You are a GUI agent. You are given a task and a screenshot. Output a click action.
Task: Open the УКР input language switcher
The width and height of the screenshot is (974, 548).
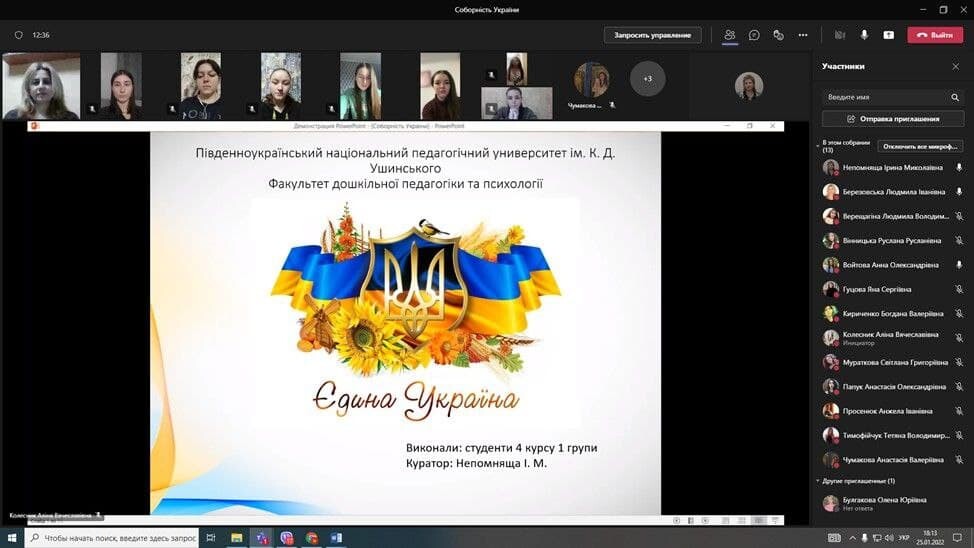point(904,538)
